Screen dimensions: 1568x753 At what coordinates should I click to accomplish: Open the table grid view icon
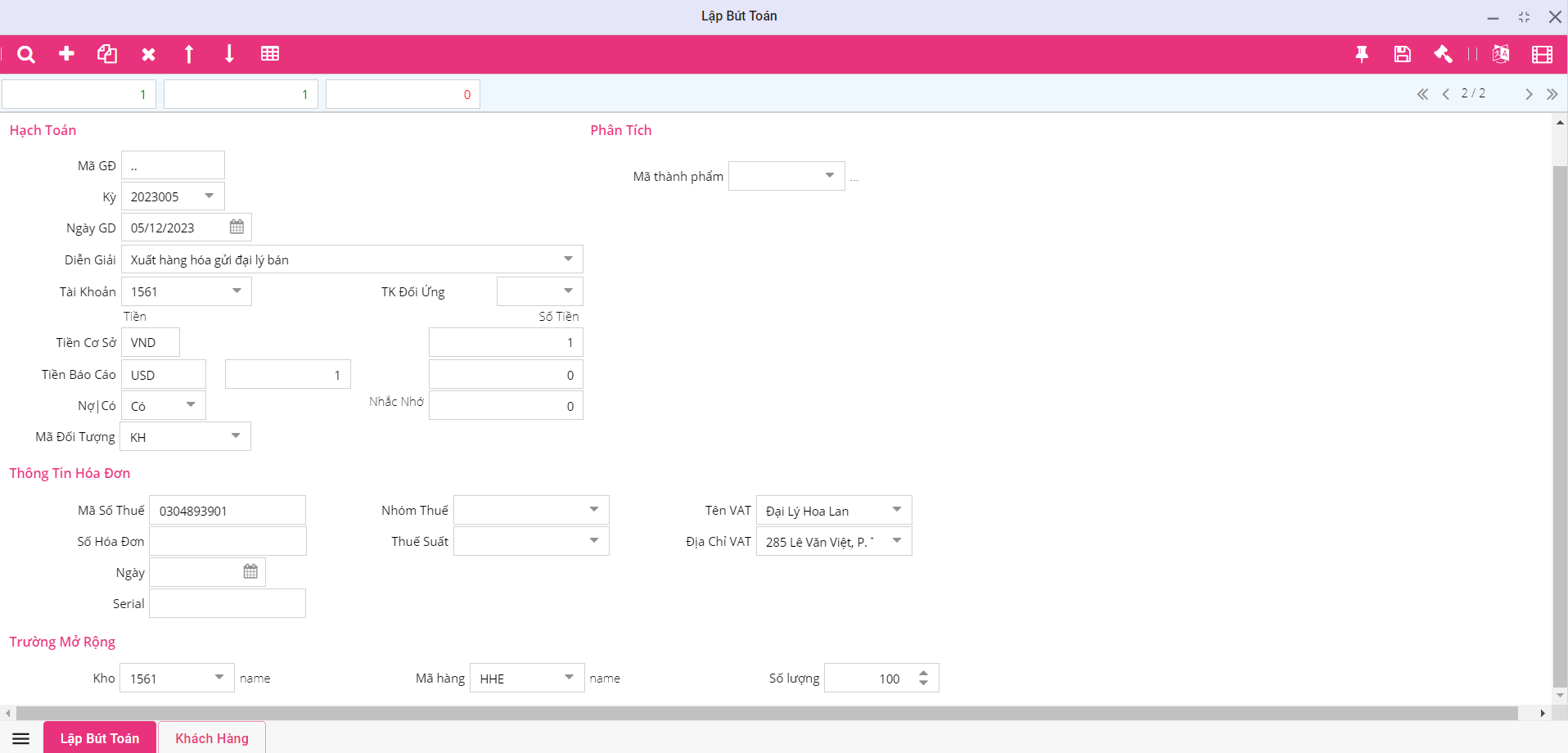(270, 54)
